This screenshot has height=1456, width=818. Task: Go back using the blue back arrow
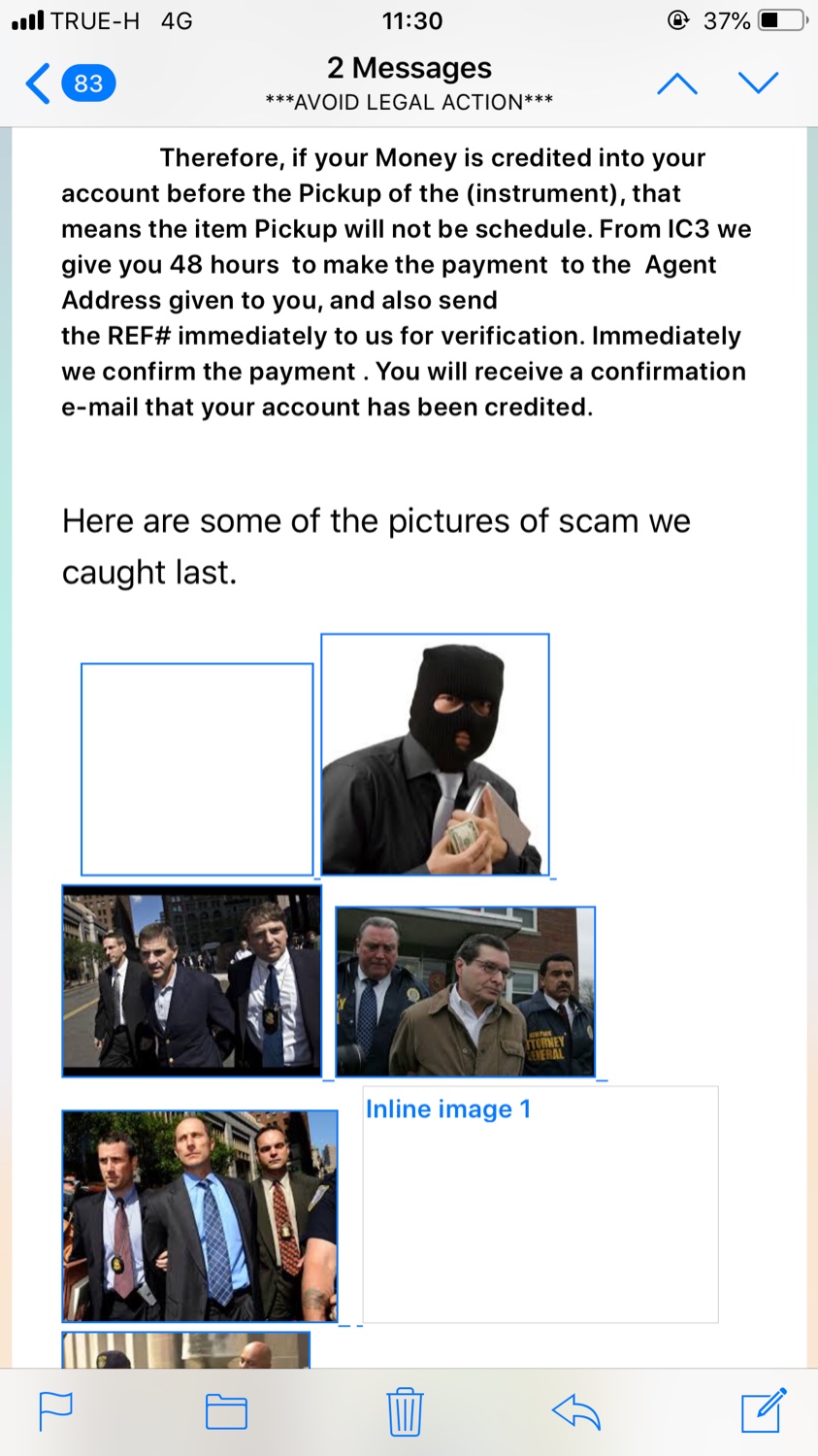click(x=38, y=83)
